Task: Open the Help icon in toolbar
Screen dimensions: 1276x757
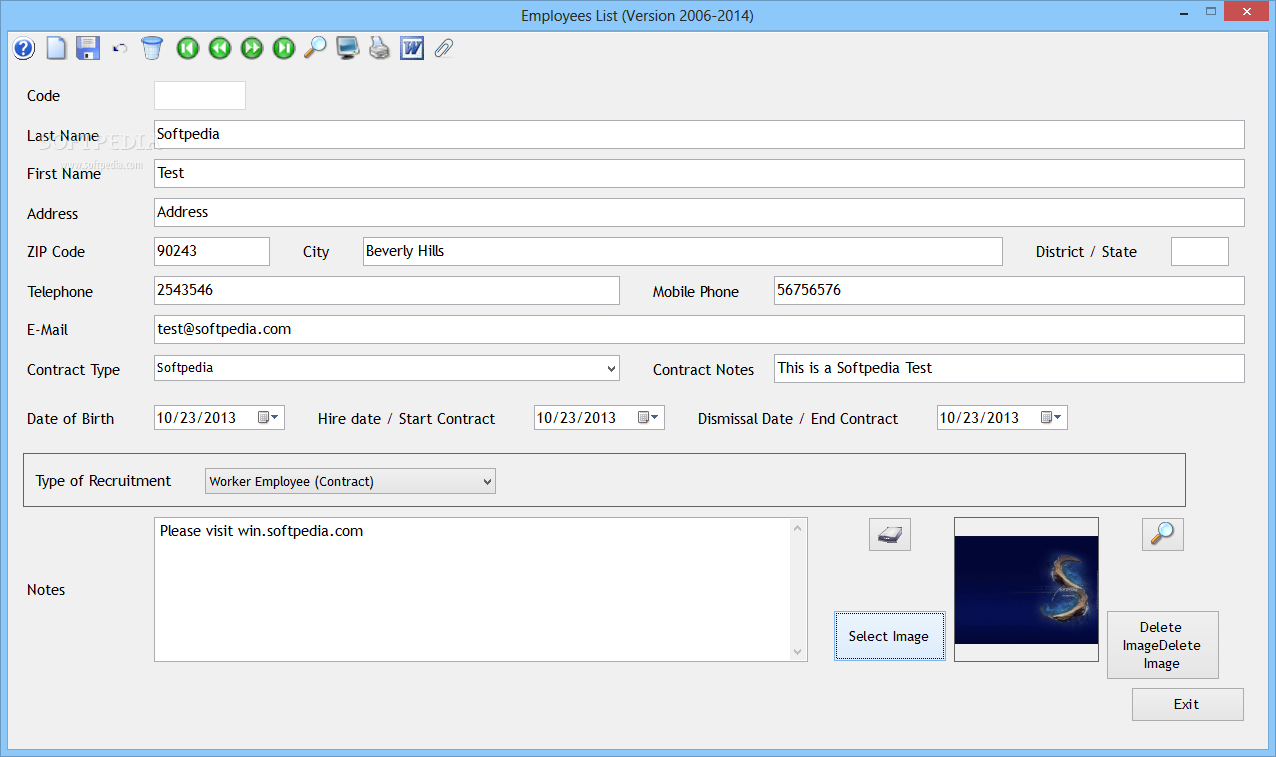Action: (24, 47)
